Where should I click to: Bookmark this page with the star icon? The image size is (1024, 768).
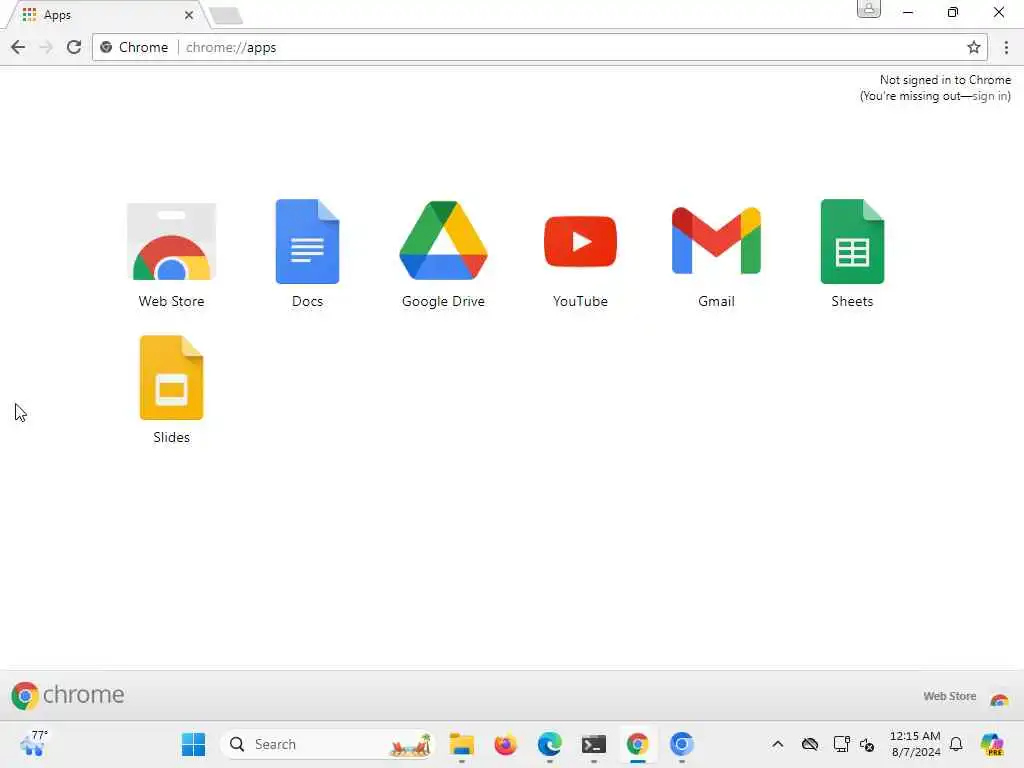click(x=974, y=47)
